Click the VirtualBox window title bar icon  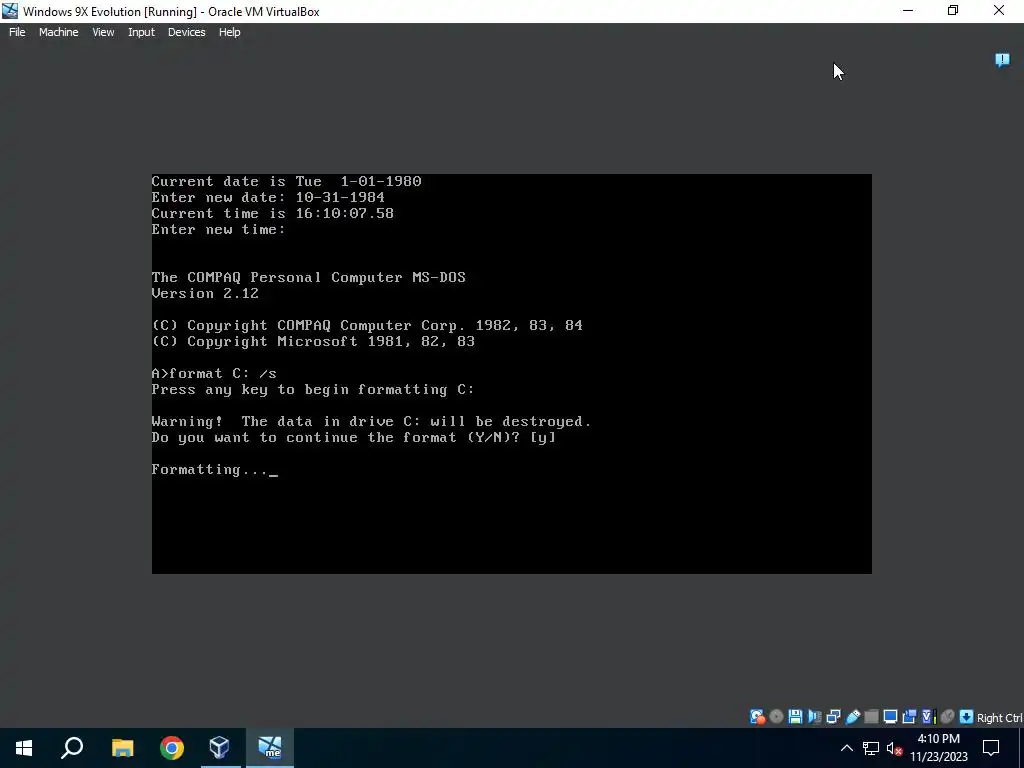10,11
